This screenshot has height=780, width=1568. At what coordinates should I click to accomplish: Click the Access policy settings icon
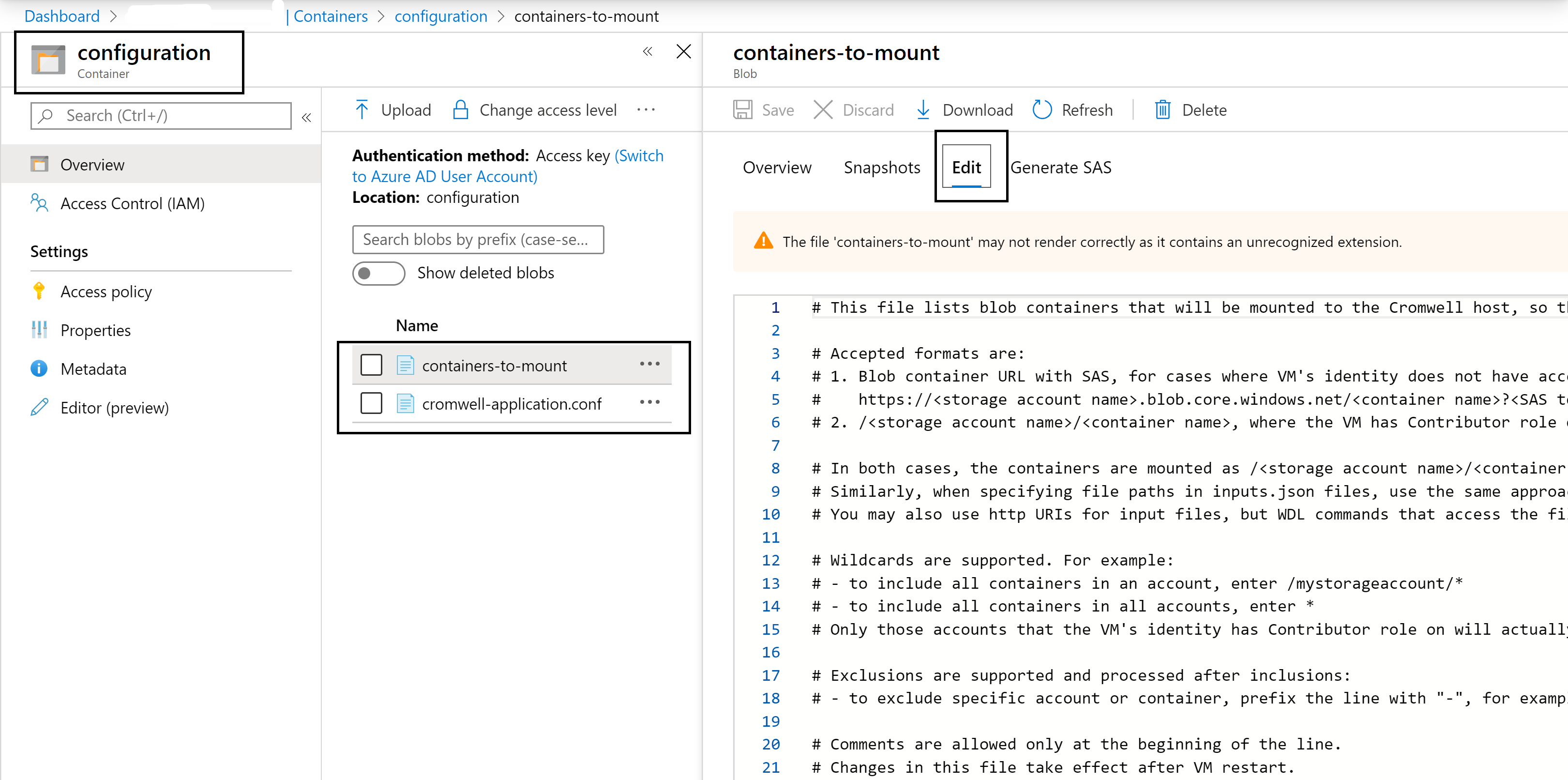[38, 292]
